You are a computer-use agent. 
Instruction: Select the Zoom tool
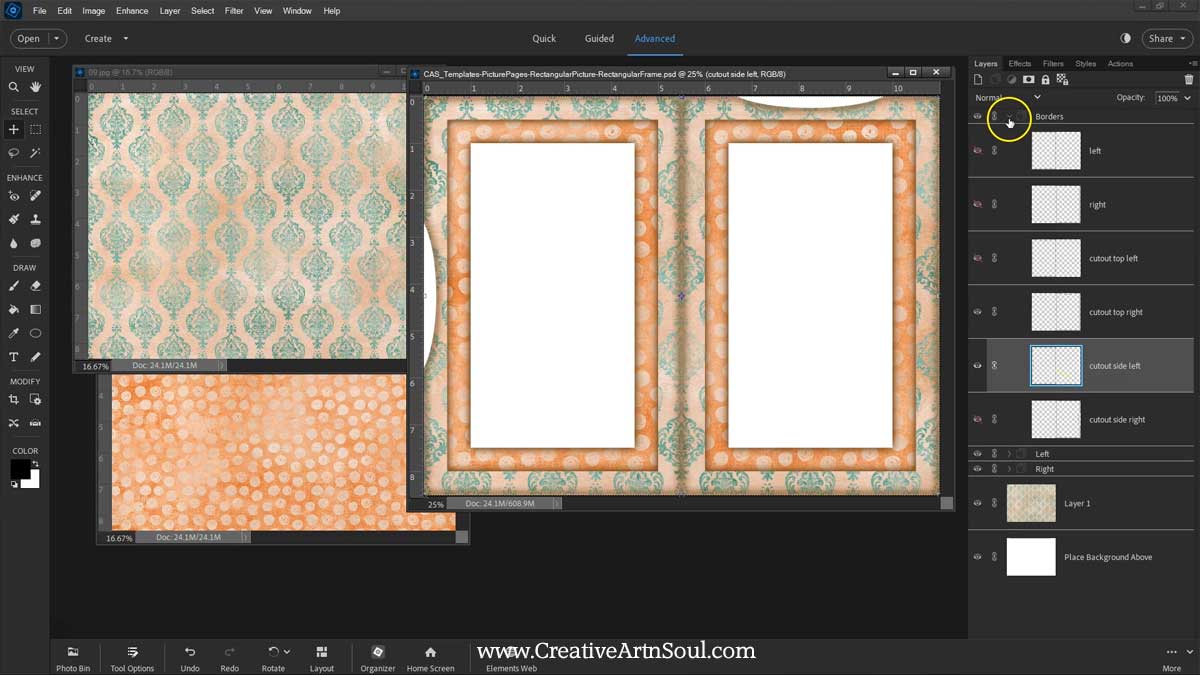tap(14, 87)
